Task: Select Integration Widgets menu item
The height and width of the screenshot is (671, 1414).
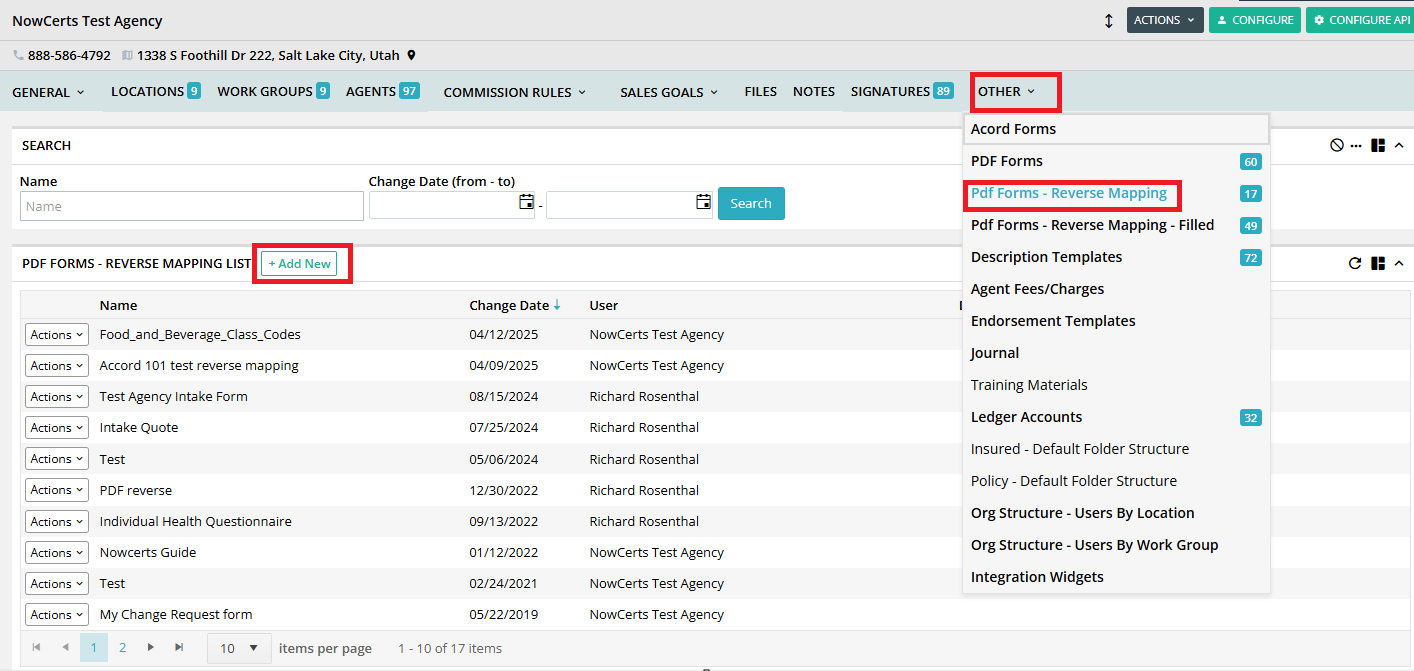Action: click(1116, 577)
